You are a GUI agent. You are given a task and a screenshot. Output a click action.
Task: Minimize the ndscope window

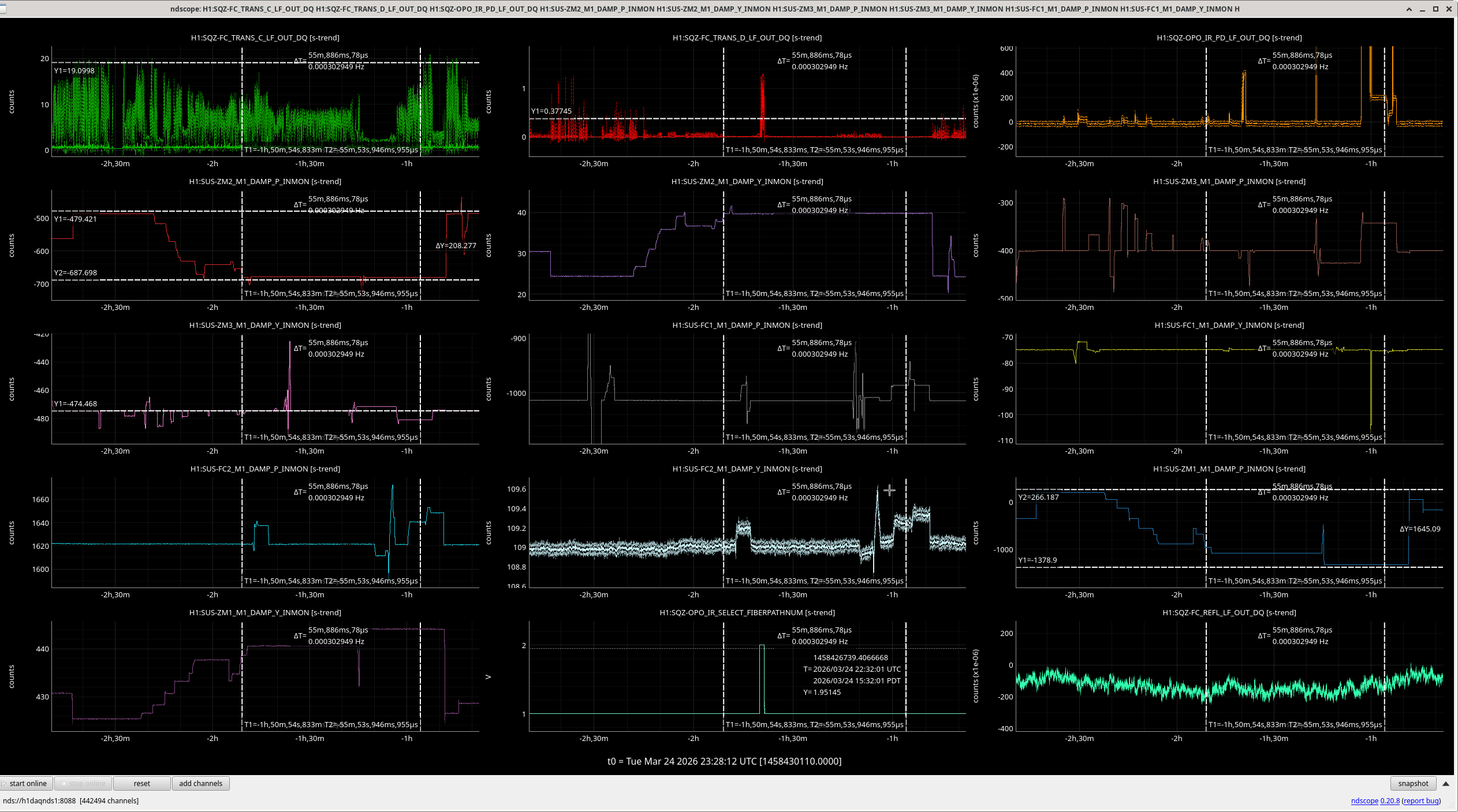(1422, 9)
